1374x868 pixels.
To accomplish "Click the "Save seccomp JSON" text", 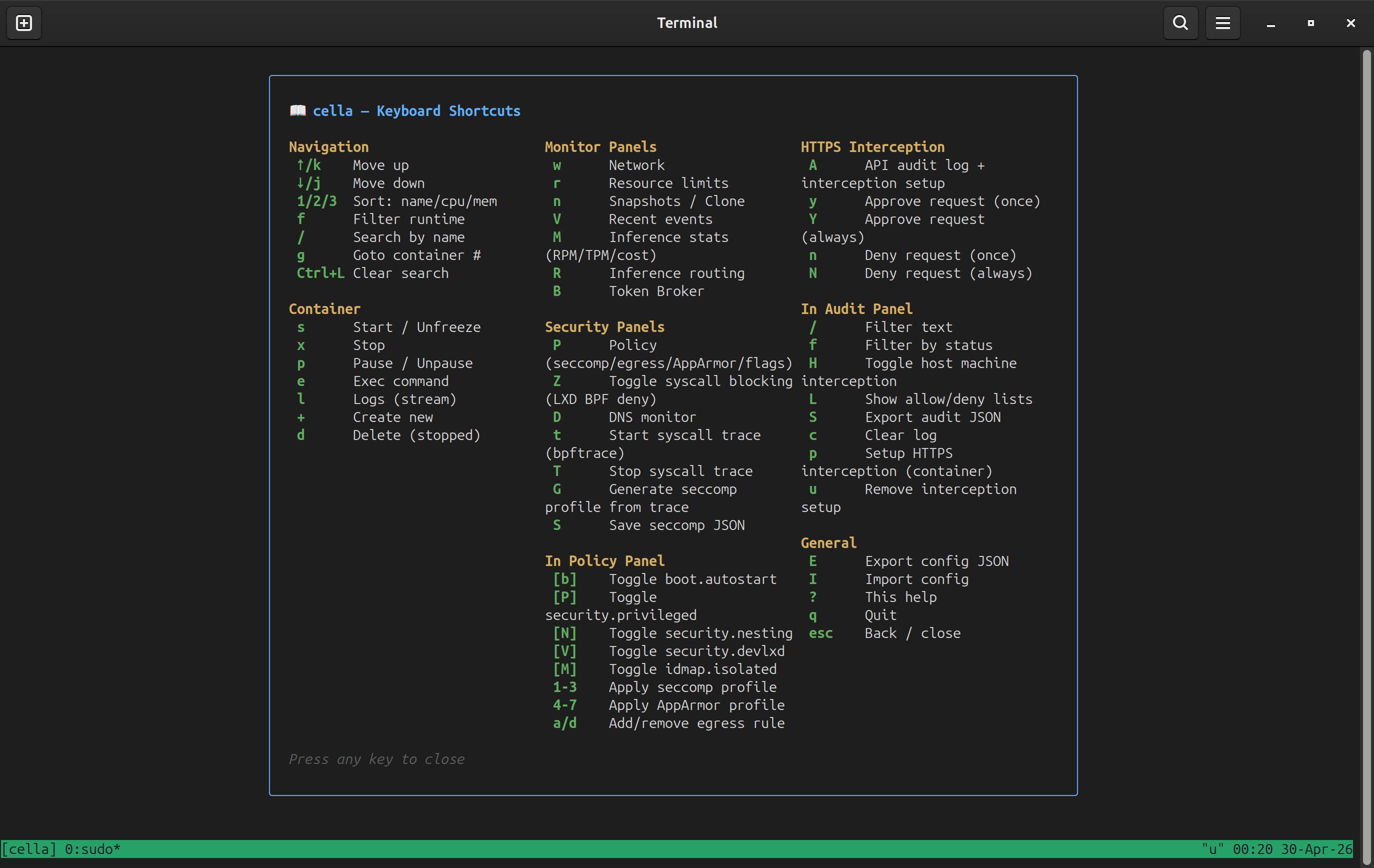I will (x=676, y=525).
